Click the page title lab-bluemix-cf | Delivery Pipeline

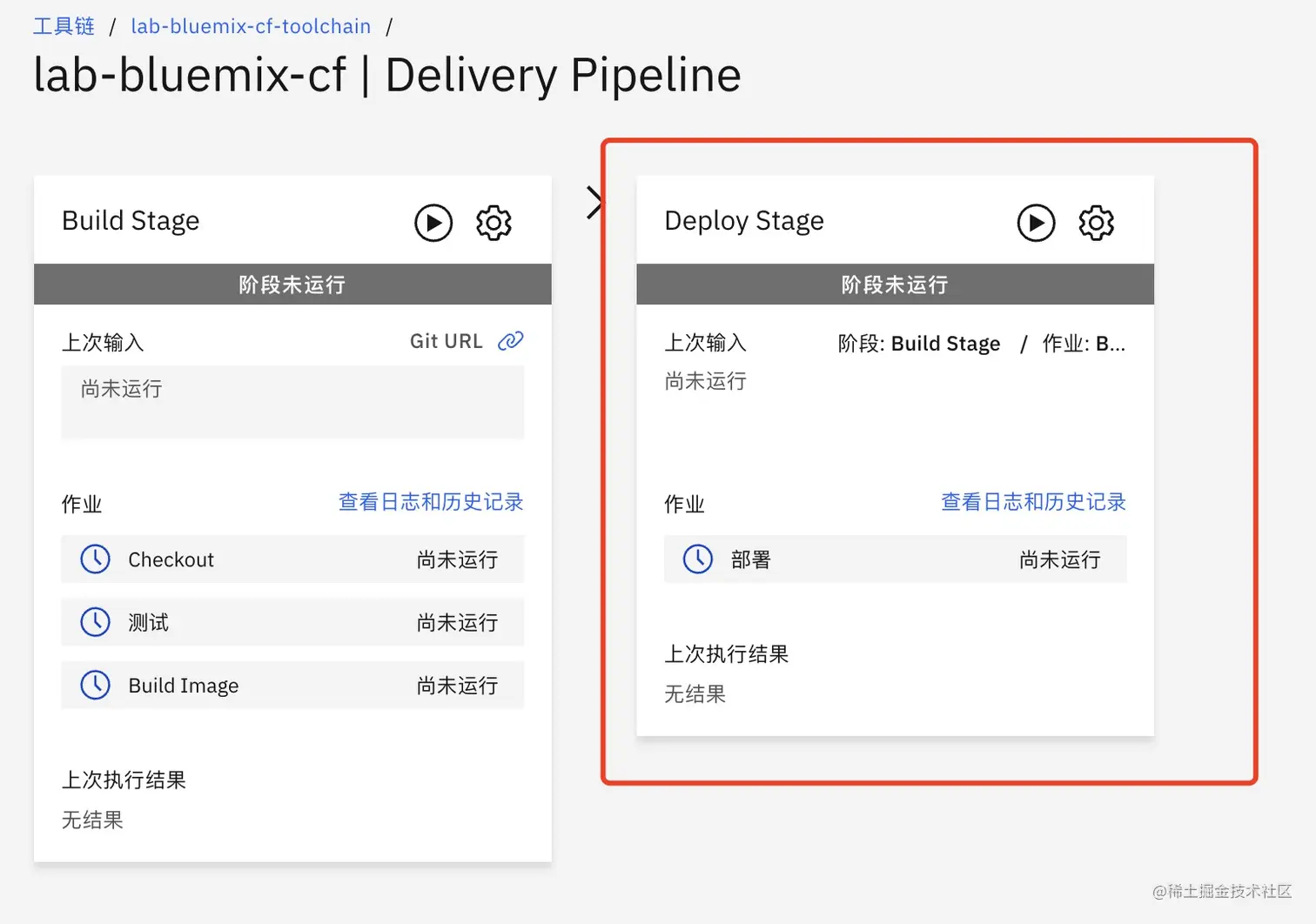387,75
